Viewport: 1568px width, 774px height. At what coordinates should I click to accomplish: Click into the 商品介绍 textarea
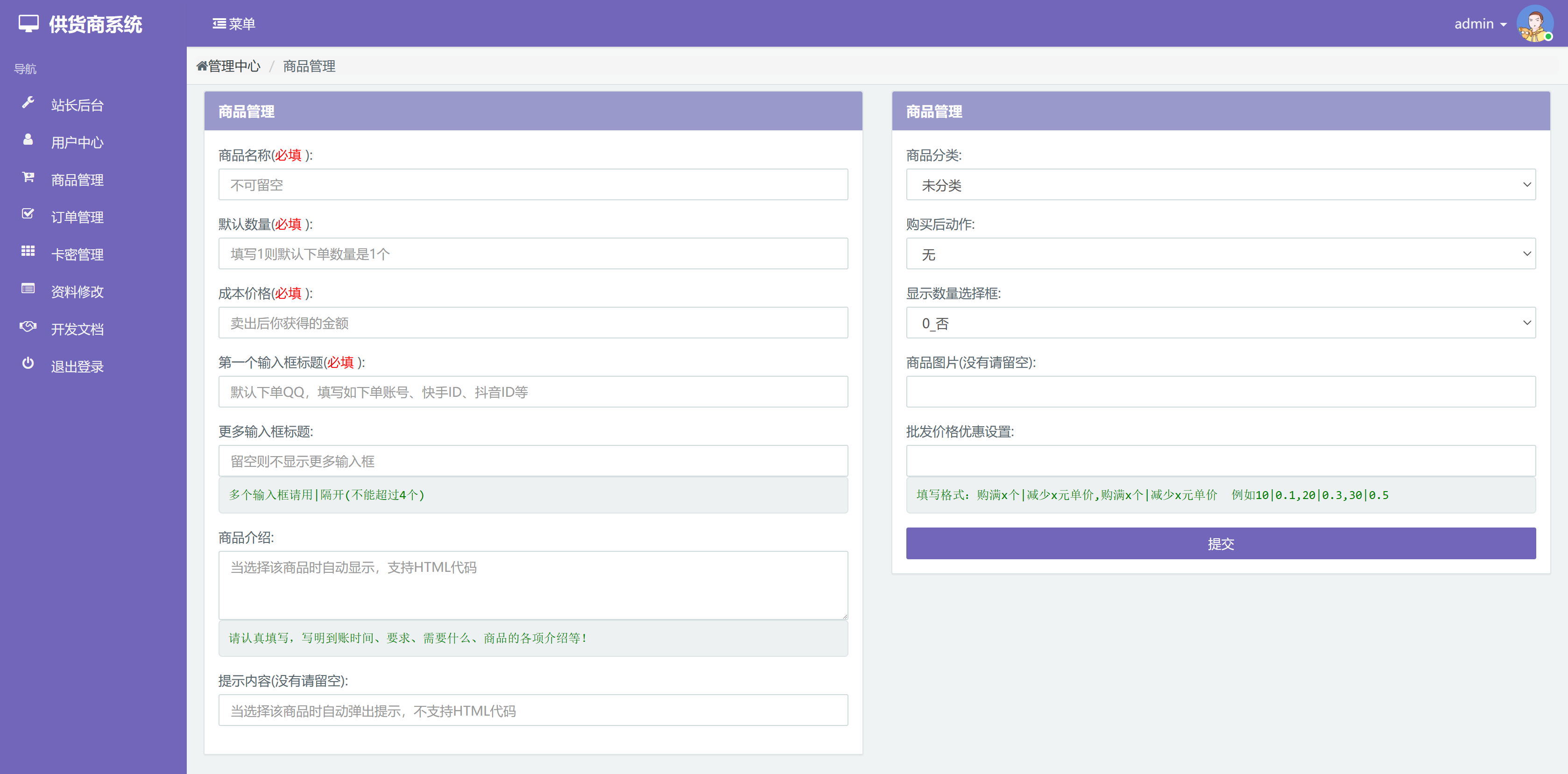click(533, 585)
